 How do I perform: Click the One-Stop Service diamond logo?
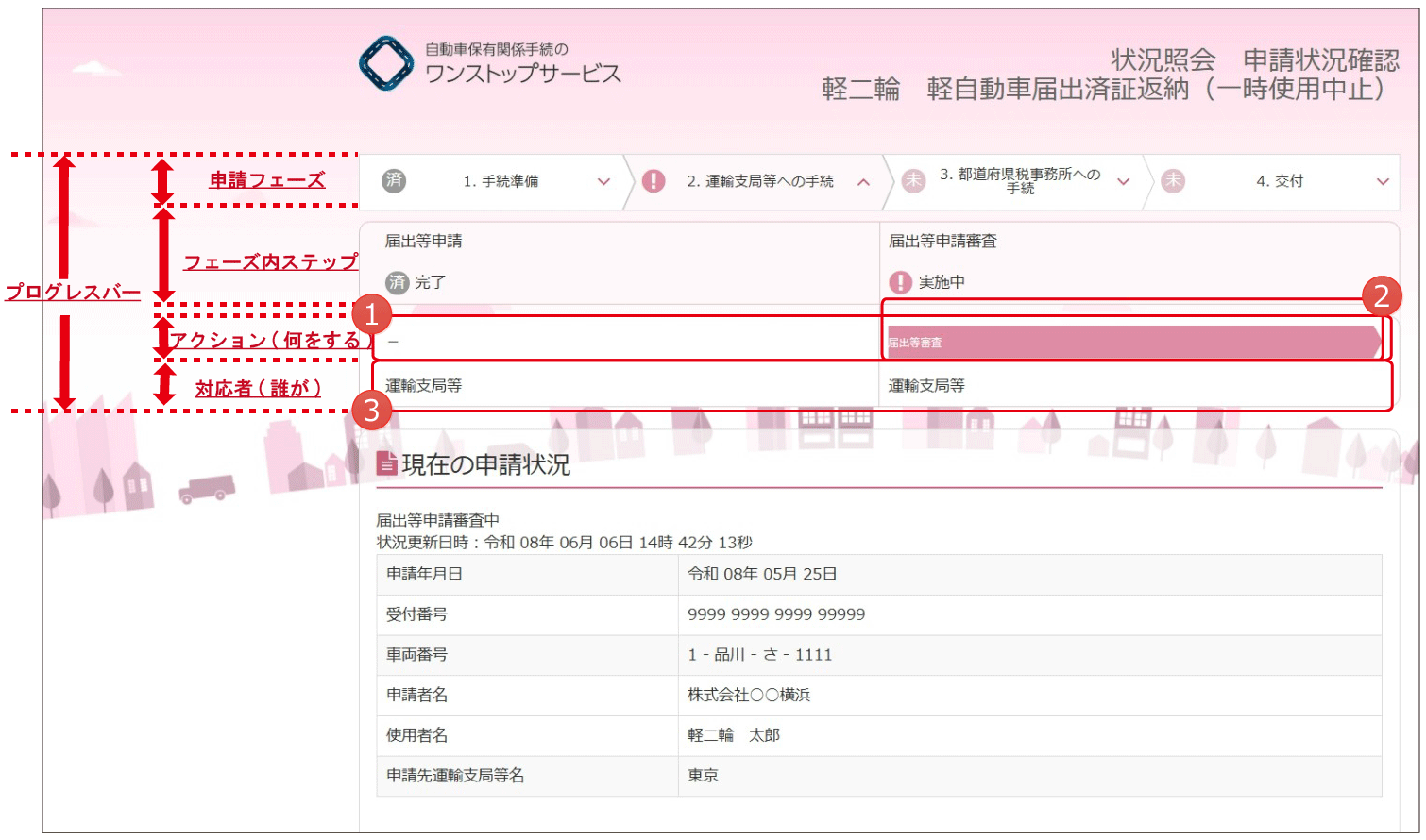[386, 63]
